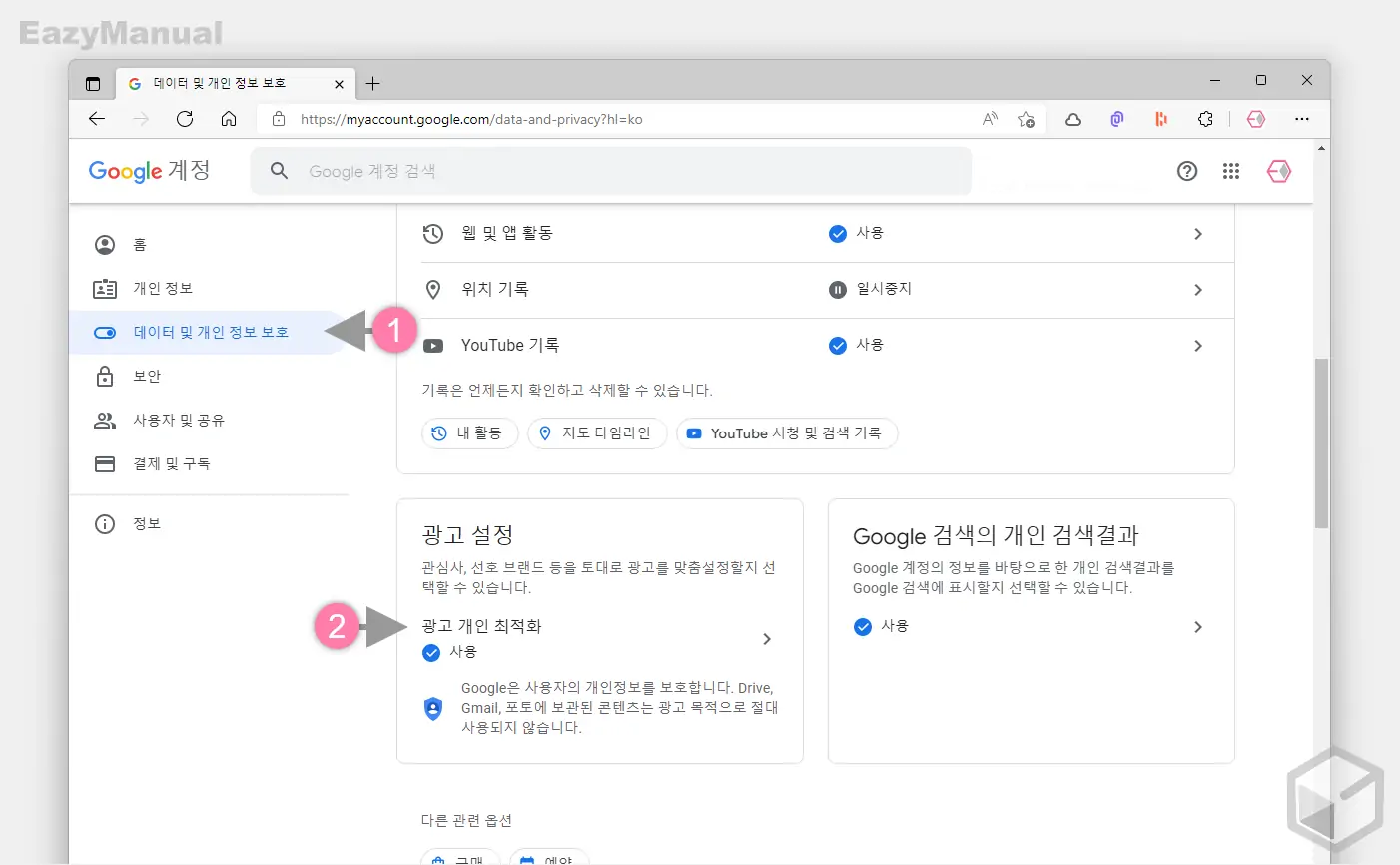Select 개인 정보 in the sidebar
The image size is (1400, 865).
208,289
